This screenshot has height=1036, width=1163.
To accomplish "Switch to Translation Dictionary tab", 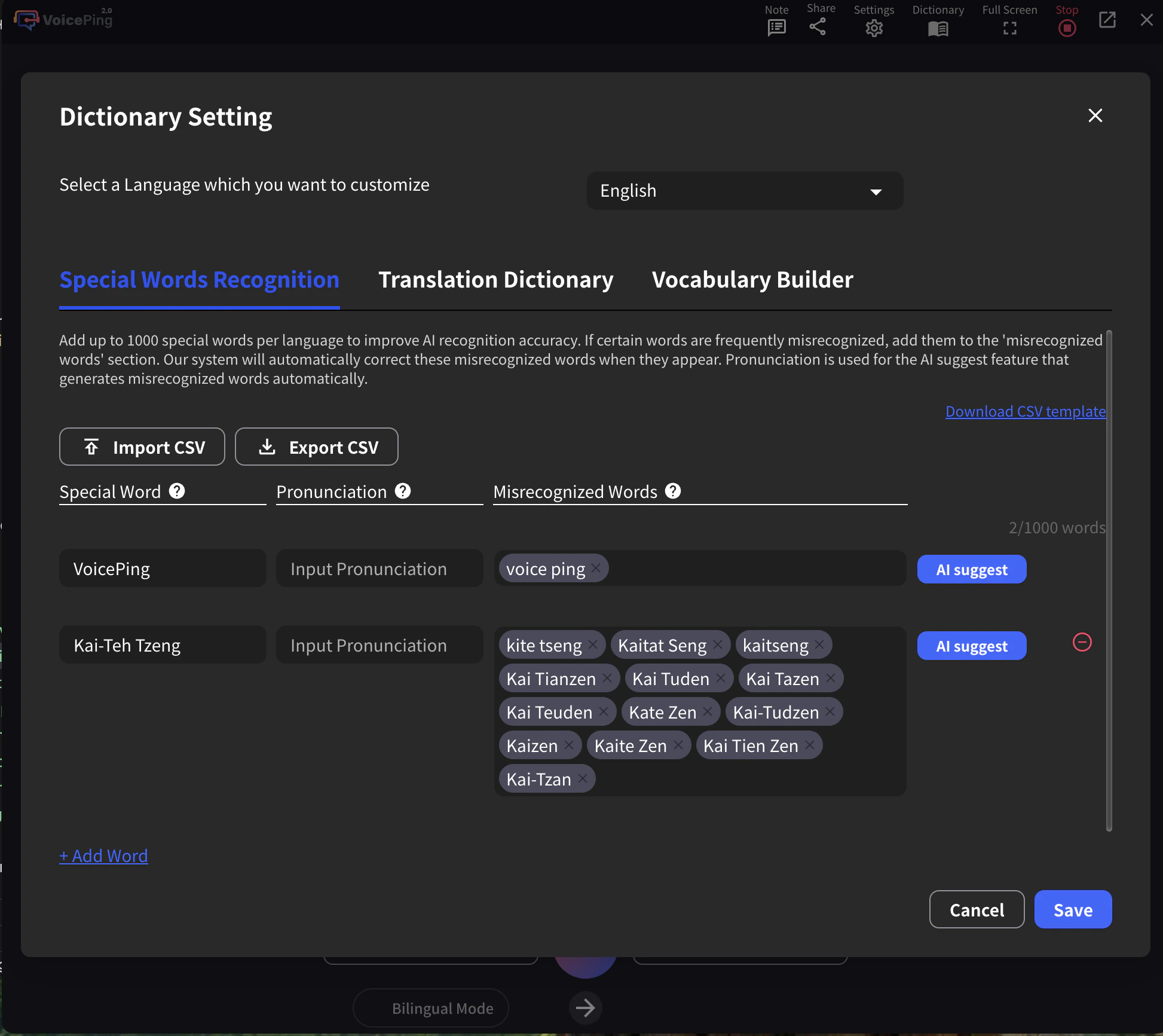I will (495, 280).
